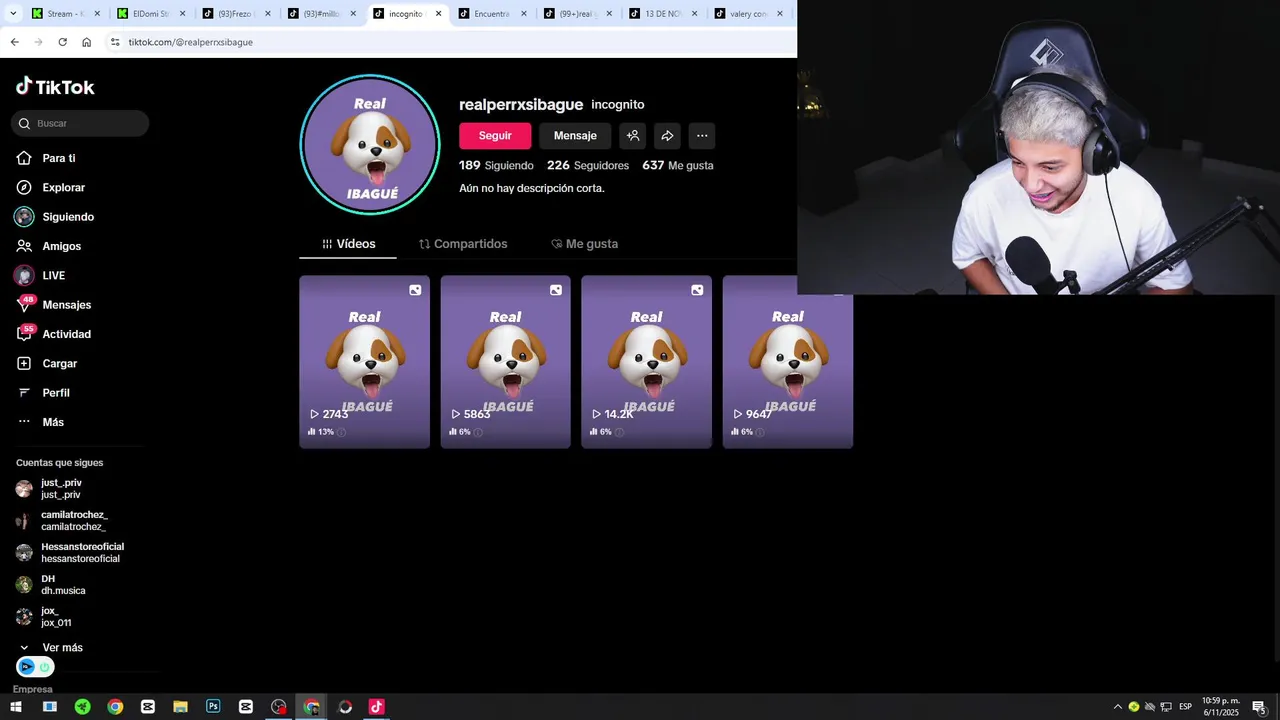Screen dimensions: 1280x720
Task: Go to Siguiendo in the sidebar
Action: pyautogui.click(x=68, y=217)
